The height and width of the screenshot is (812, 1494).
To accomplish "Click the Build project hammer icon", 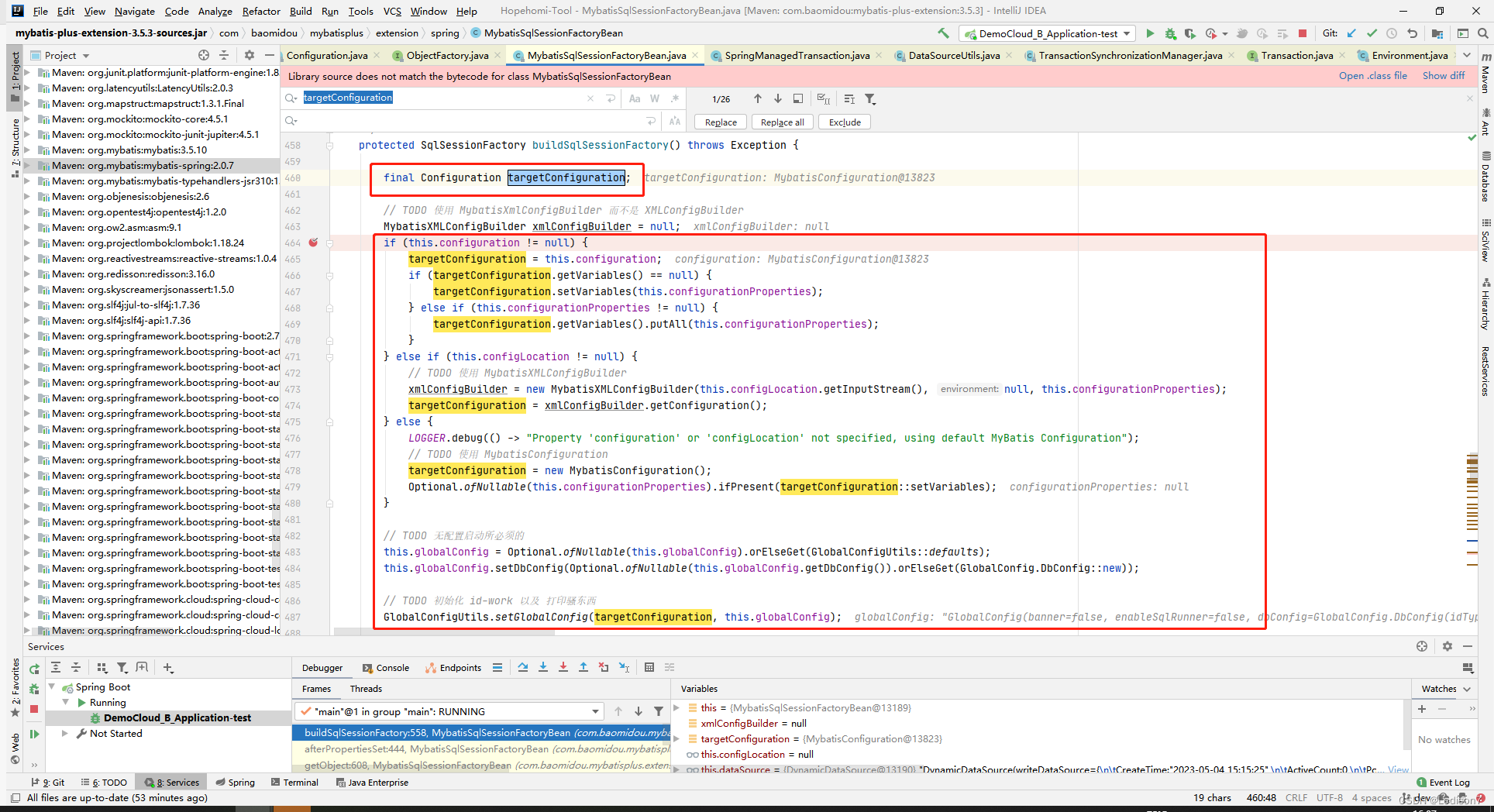I will pos(943,33).
